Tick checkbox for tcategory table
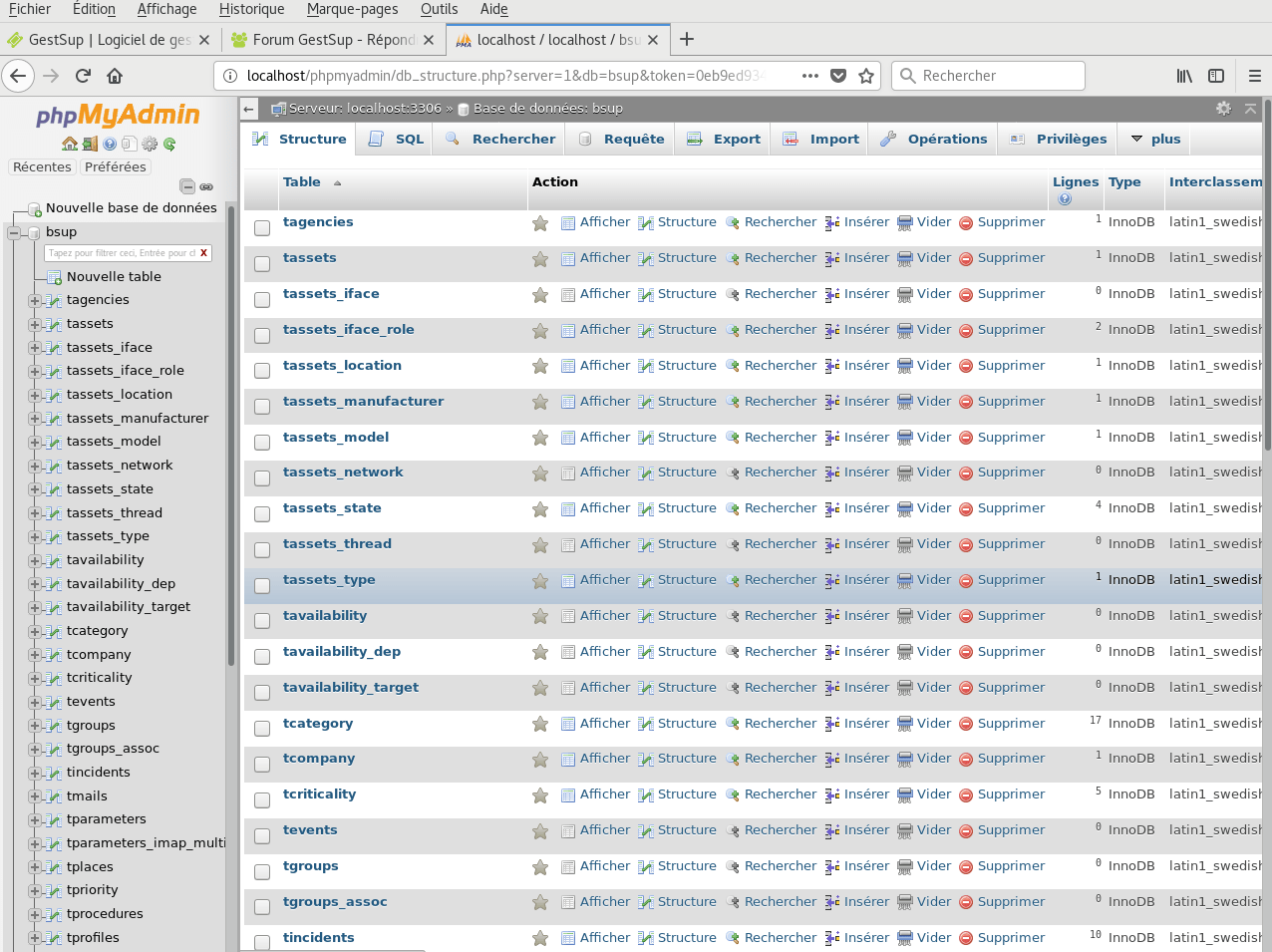The height and width of the screenshot is (952, 1272). pyautogui.click(x=262, y=729)
